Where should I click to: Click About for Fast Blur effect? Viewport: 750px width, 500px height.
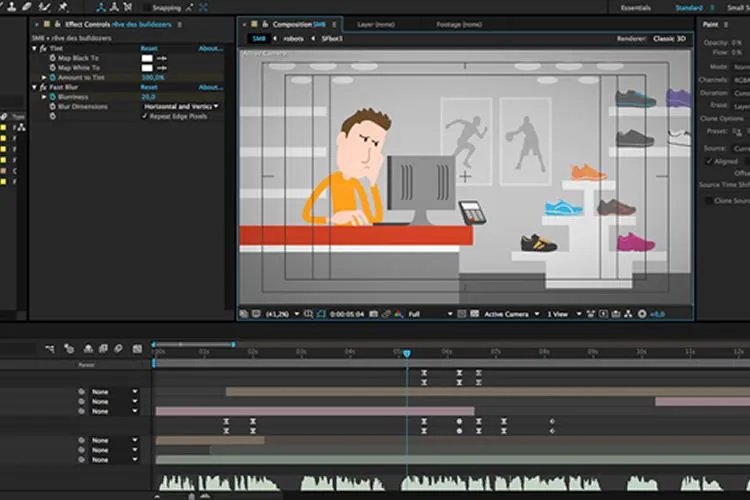(x=210, y=87)
